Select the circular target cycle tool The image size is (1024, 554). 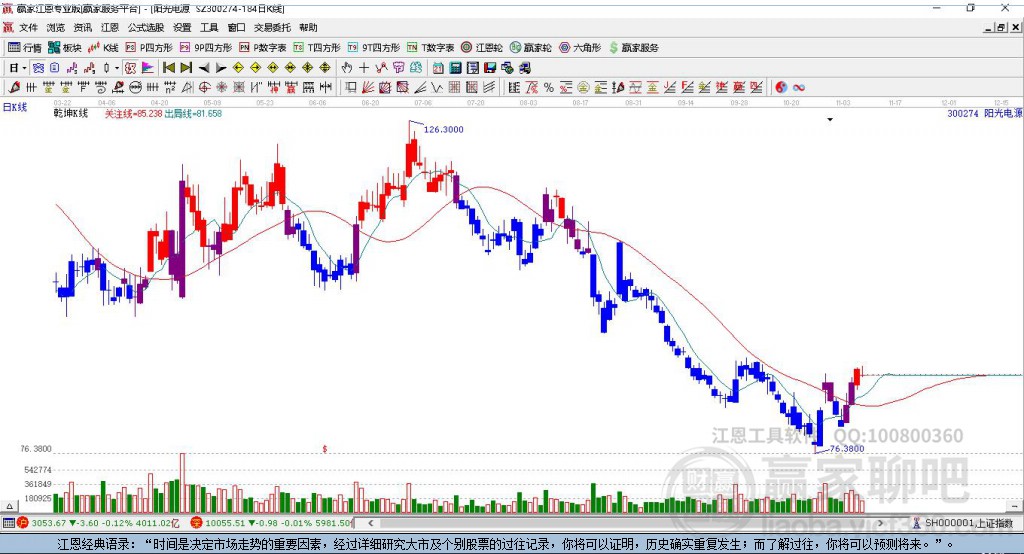(x=204, y=88)
